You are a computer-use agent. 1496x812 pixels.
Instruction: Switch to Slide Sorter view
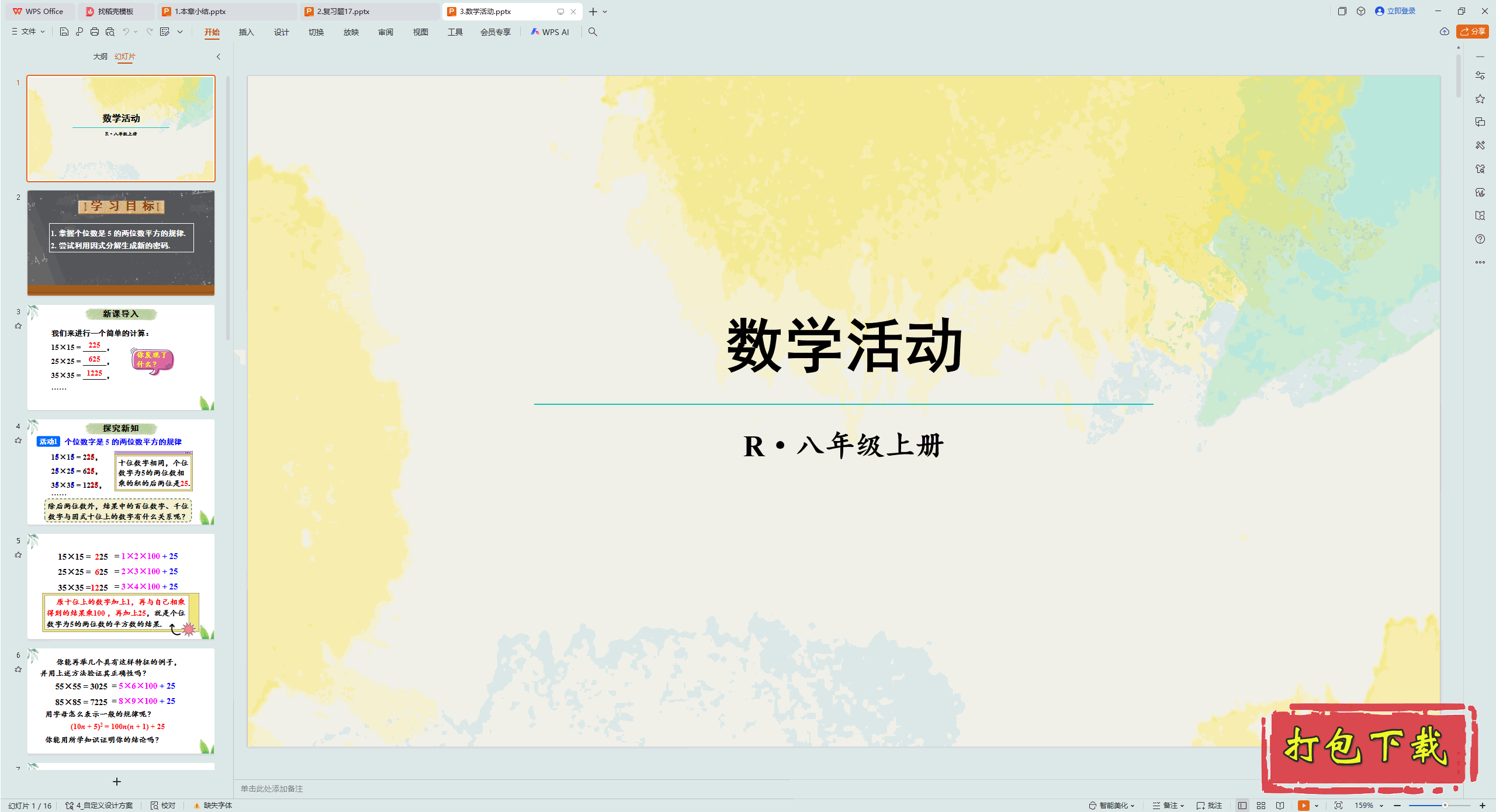click(x=1261, y=805)
